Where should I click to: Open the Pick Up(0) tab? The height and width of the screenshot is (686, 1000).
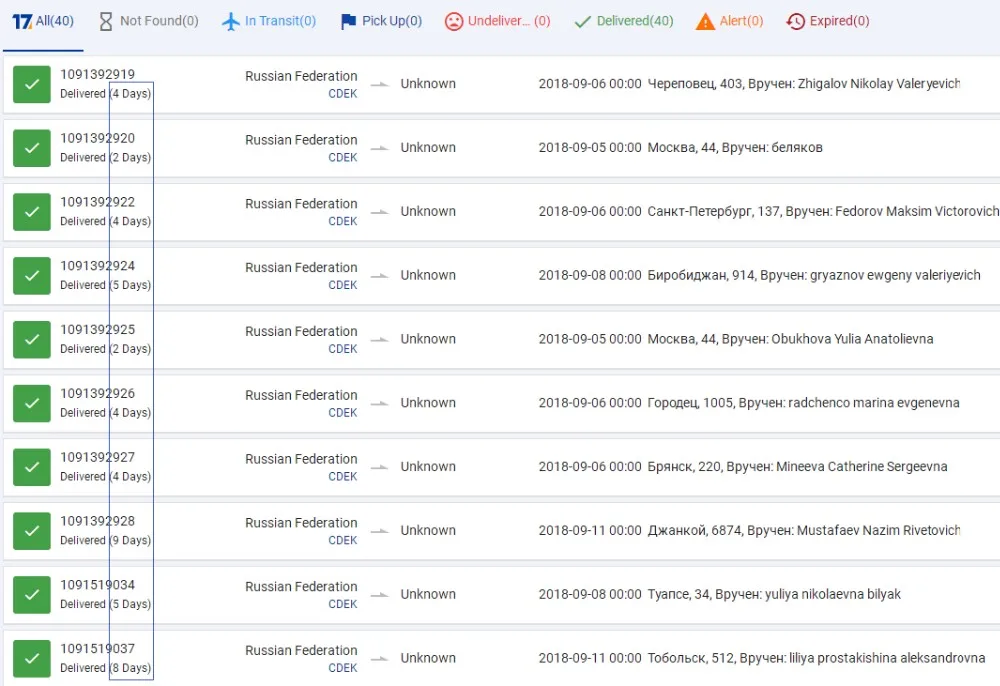click(x=381, y=22)
